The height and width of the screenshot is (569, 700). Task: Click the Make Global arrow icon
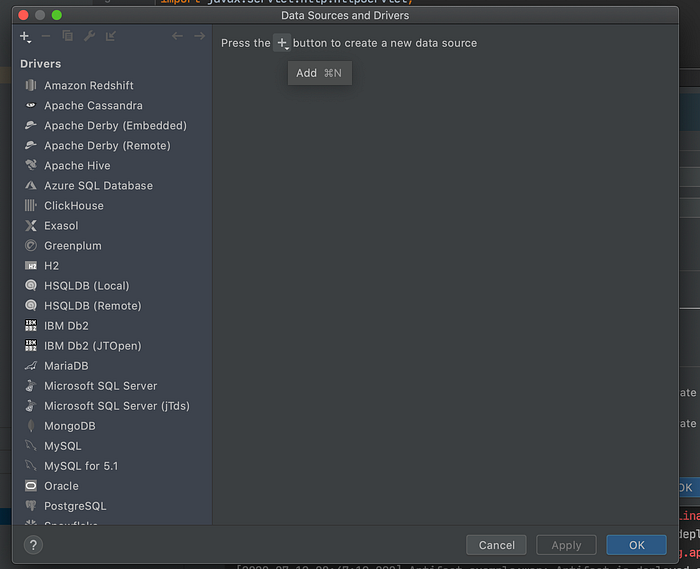tap(111, 36)
